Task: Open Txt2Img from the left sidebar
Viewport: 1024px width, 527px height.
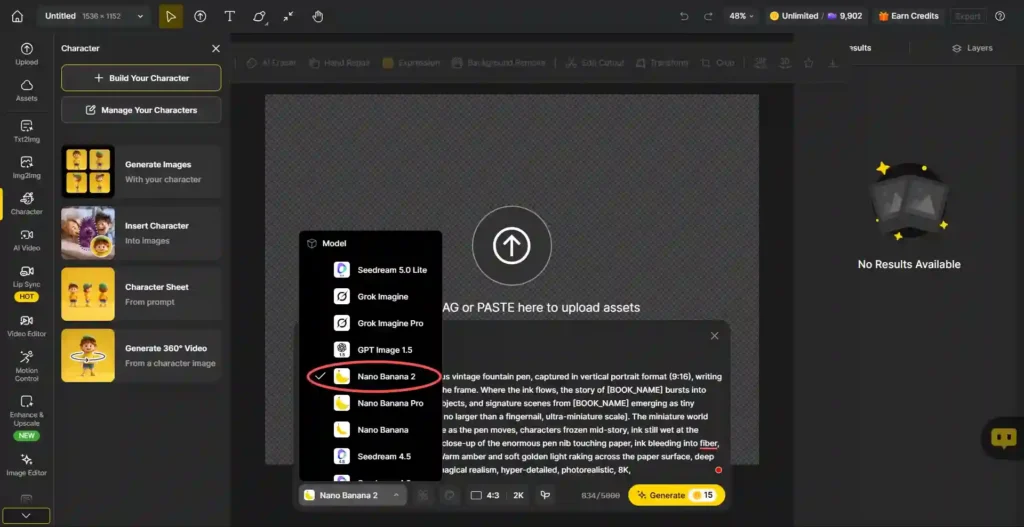Action: coord(26,130)
